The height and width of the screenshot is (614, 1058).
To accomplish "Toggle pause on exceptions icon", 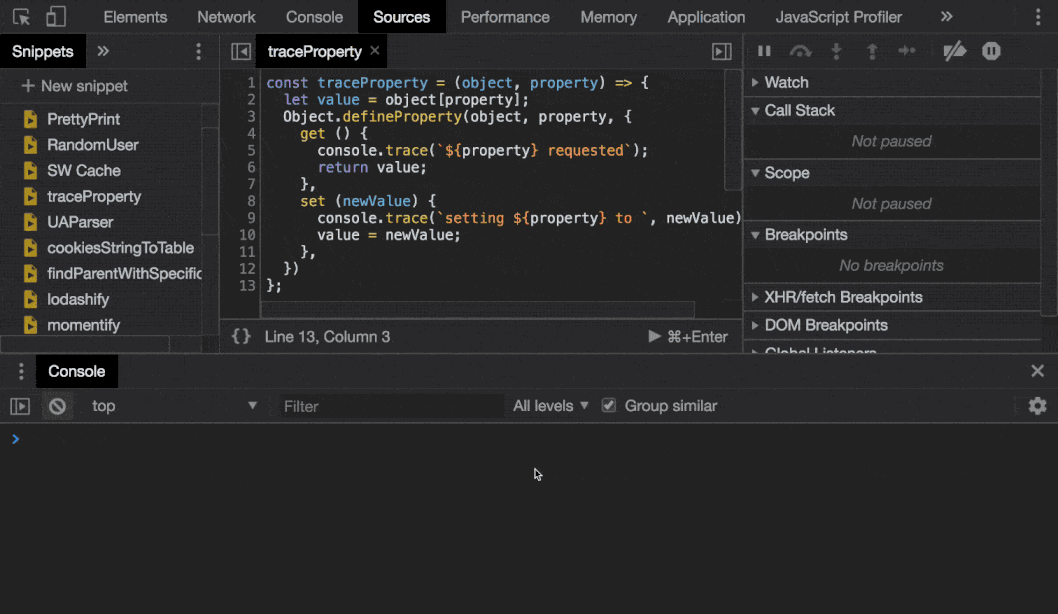I will pos(991,51).
